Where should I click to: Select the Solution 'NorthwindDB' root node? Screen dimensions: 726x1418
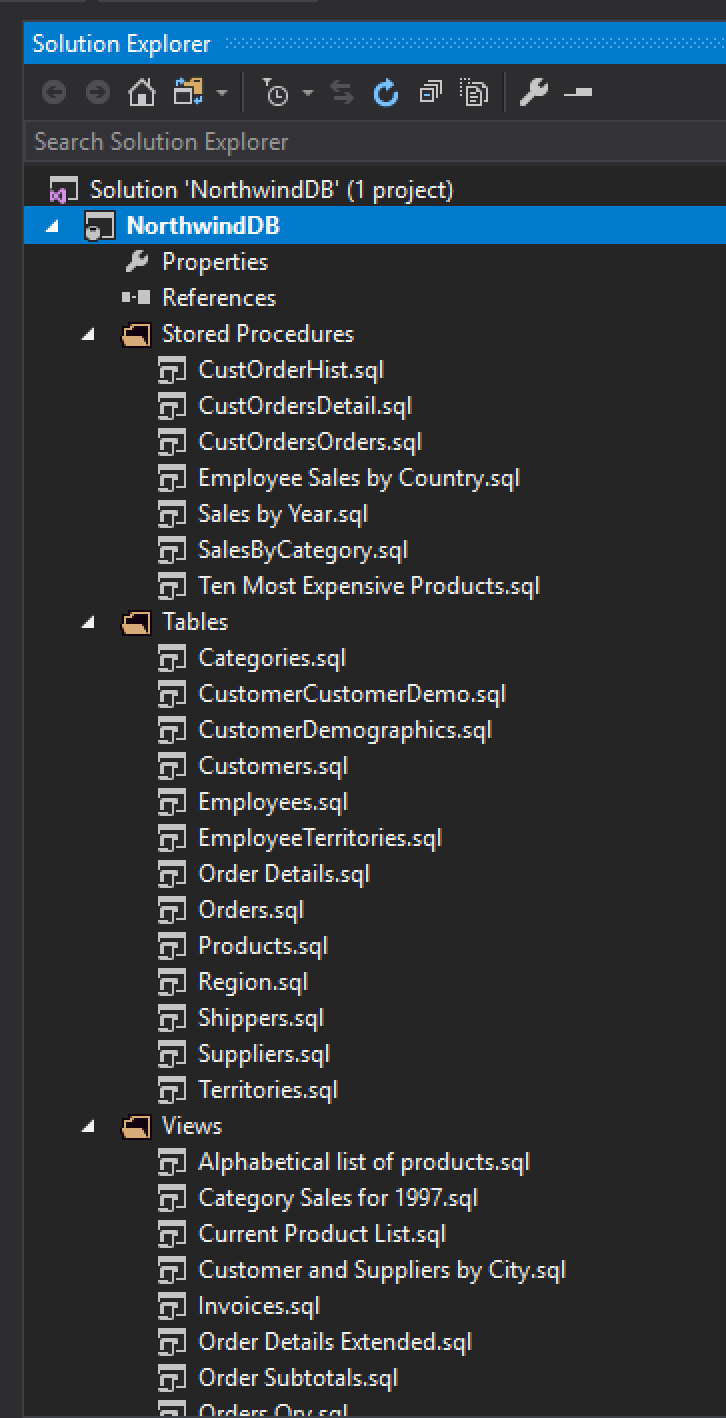271,189
